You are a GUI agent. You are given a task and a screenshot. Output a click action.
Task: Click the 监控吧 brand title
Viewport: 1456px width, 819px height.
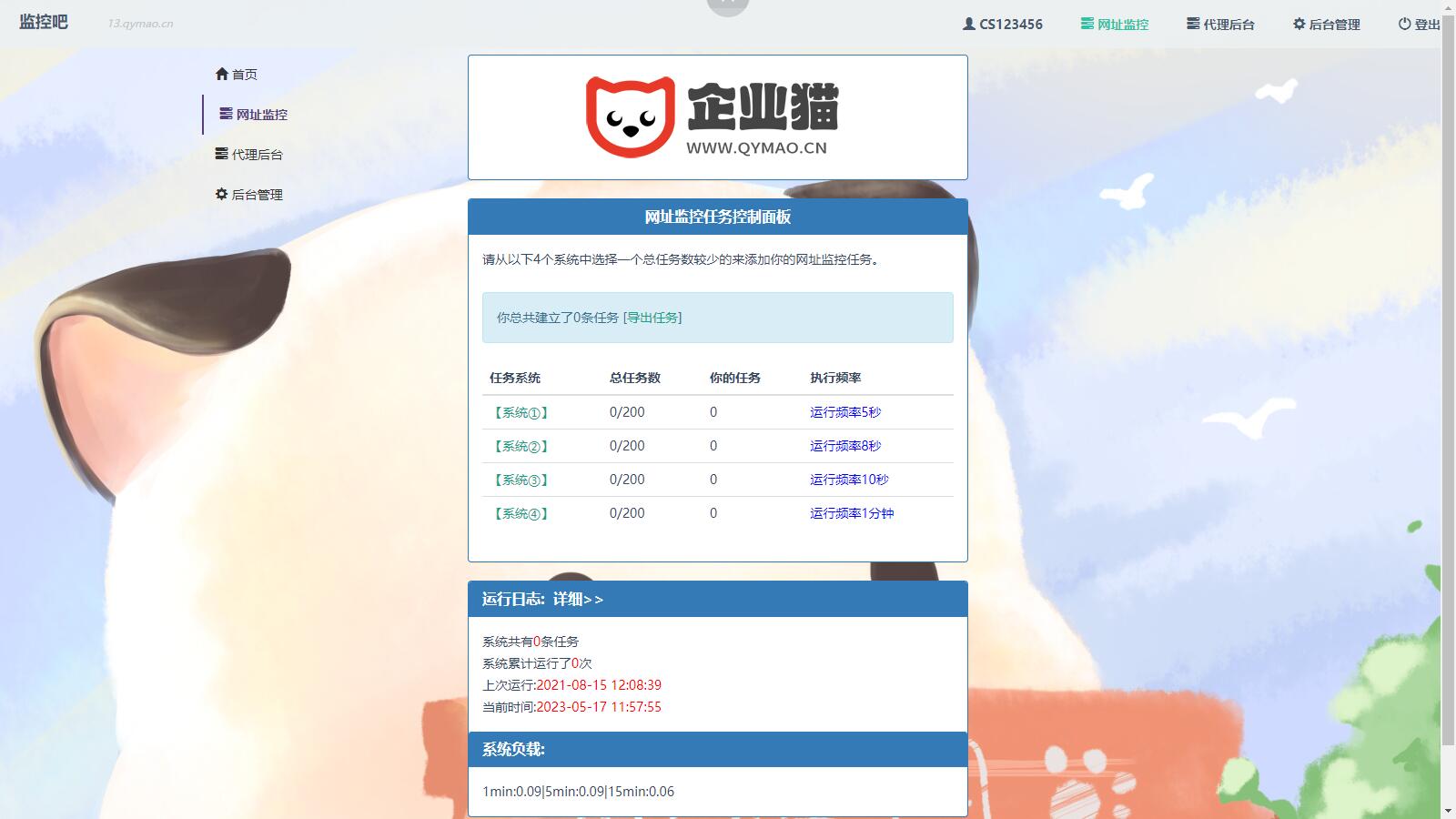(x=44, y=22)
